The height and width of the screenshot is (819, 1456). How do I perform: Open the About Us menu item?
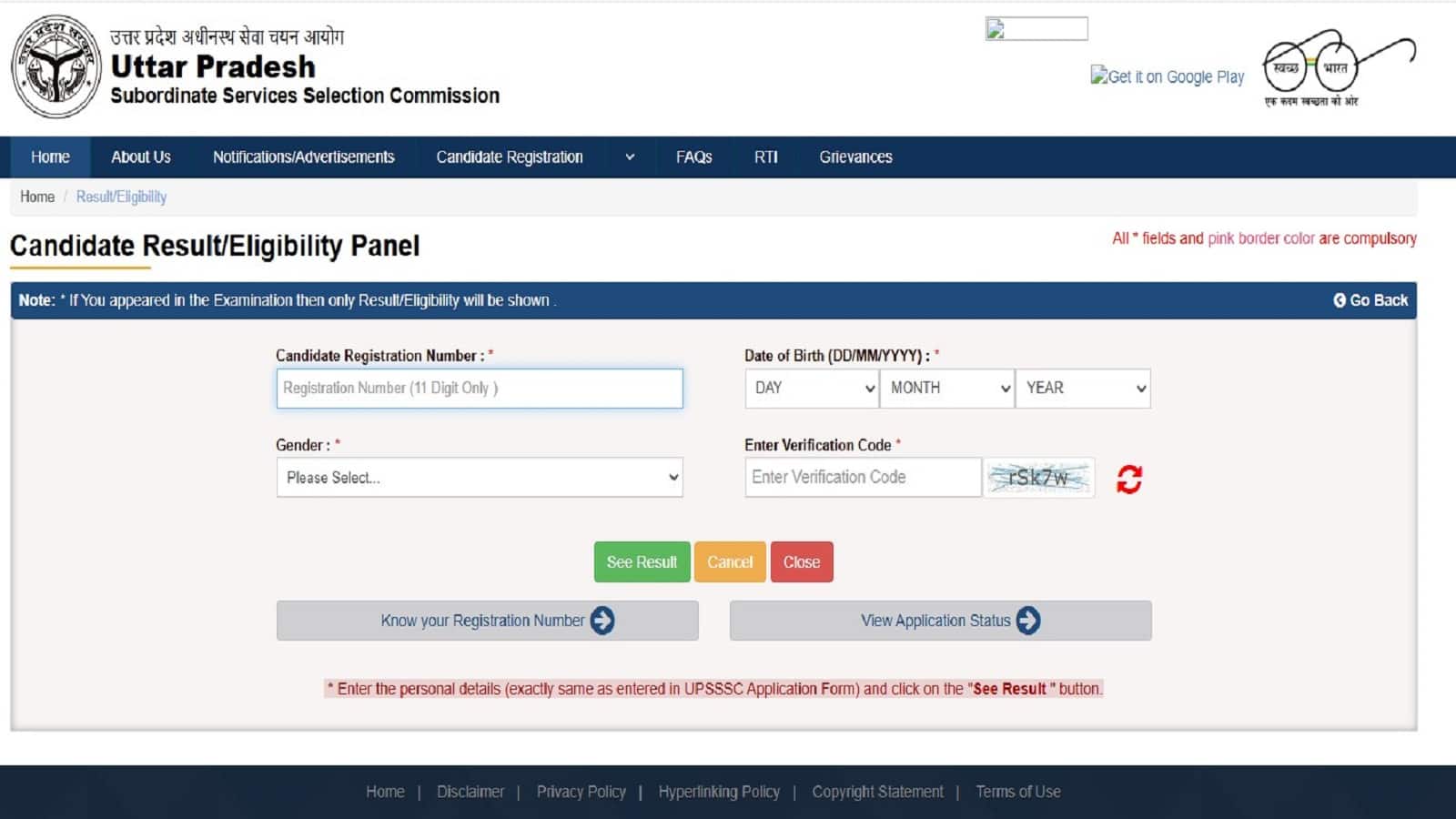coord(141,157)
